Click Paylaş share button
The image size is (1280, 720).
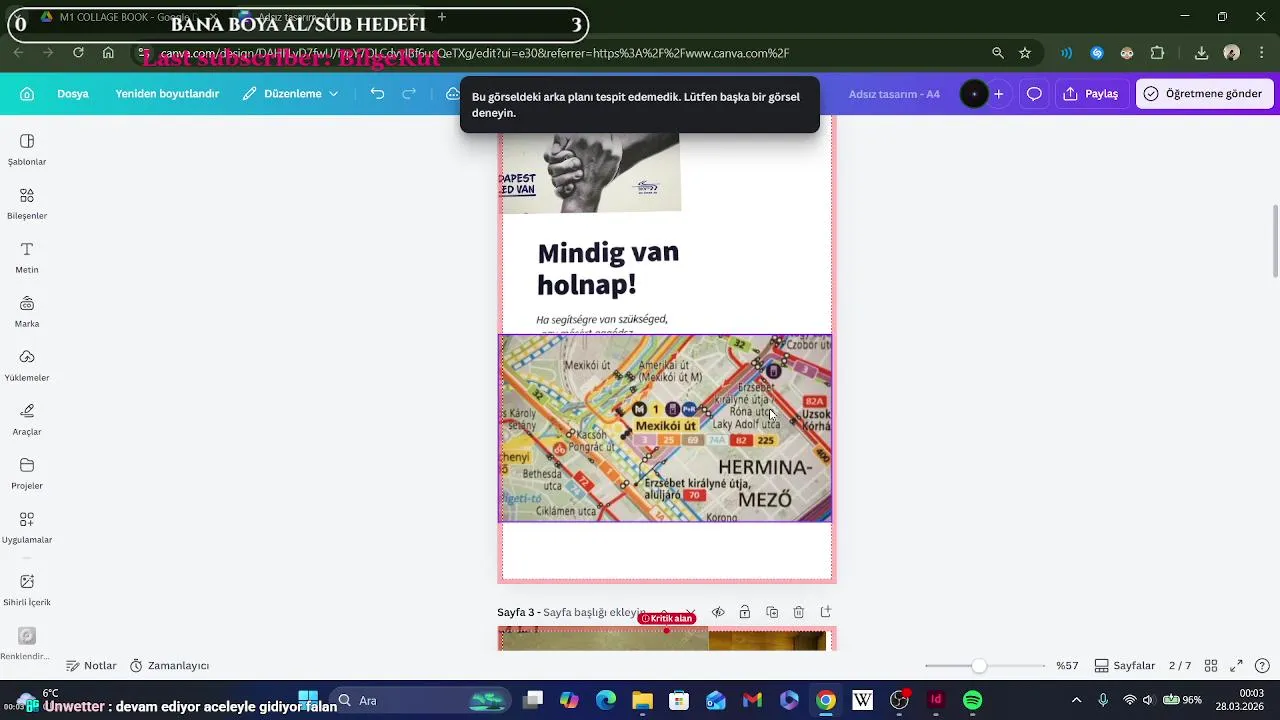(x=1090, y=94)
